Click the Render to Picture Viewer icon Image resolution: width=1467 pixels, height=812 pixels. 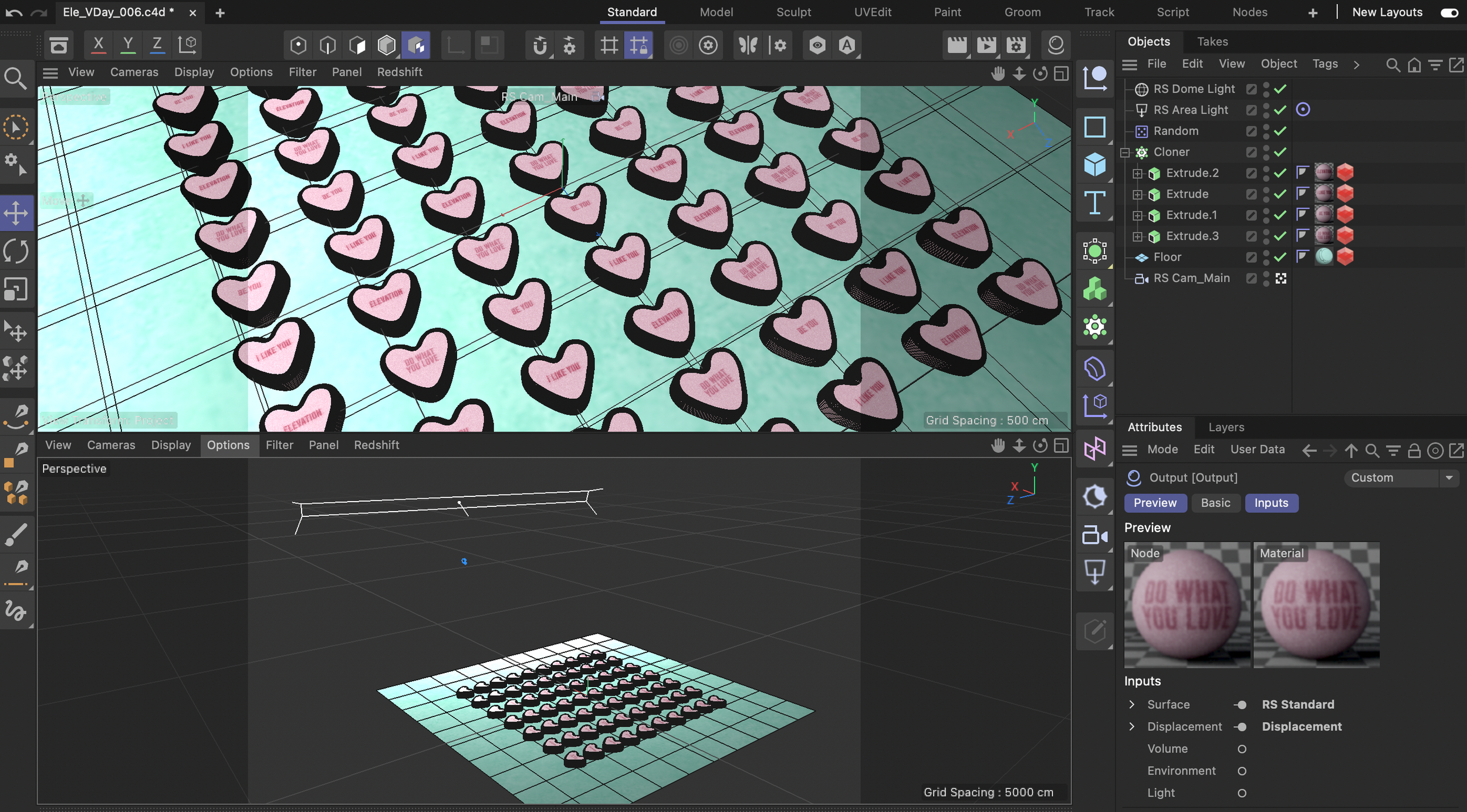coord(986,45)
